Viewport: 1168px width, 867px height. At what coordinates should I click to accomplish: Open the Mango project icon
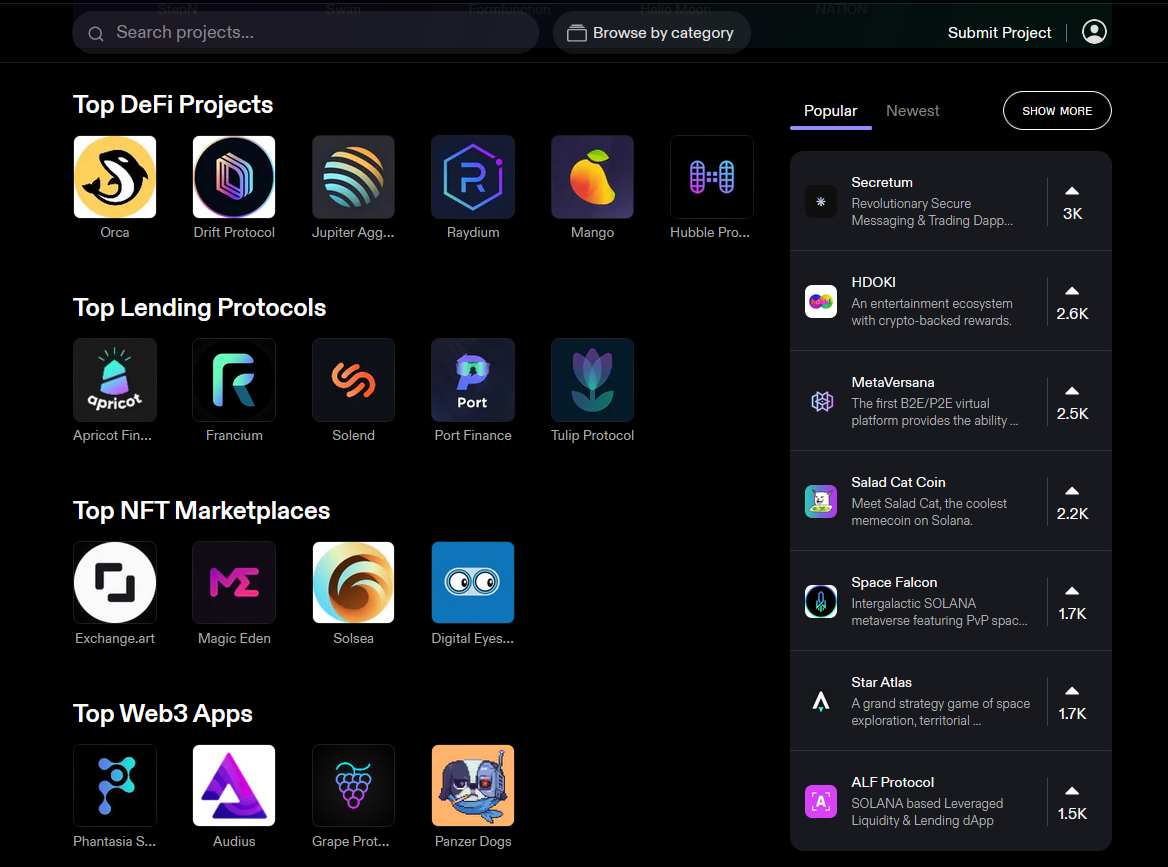click(x=592, y=177)
